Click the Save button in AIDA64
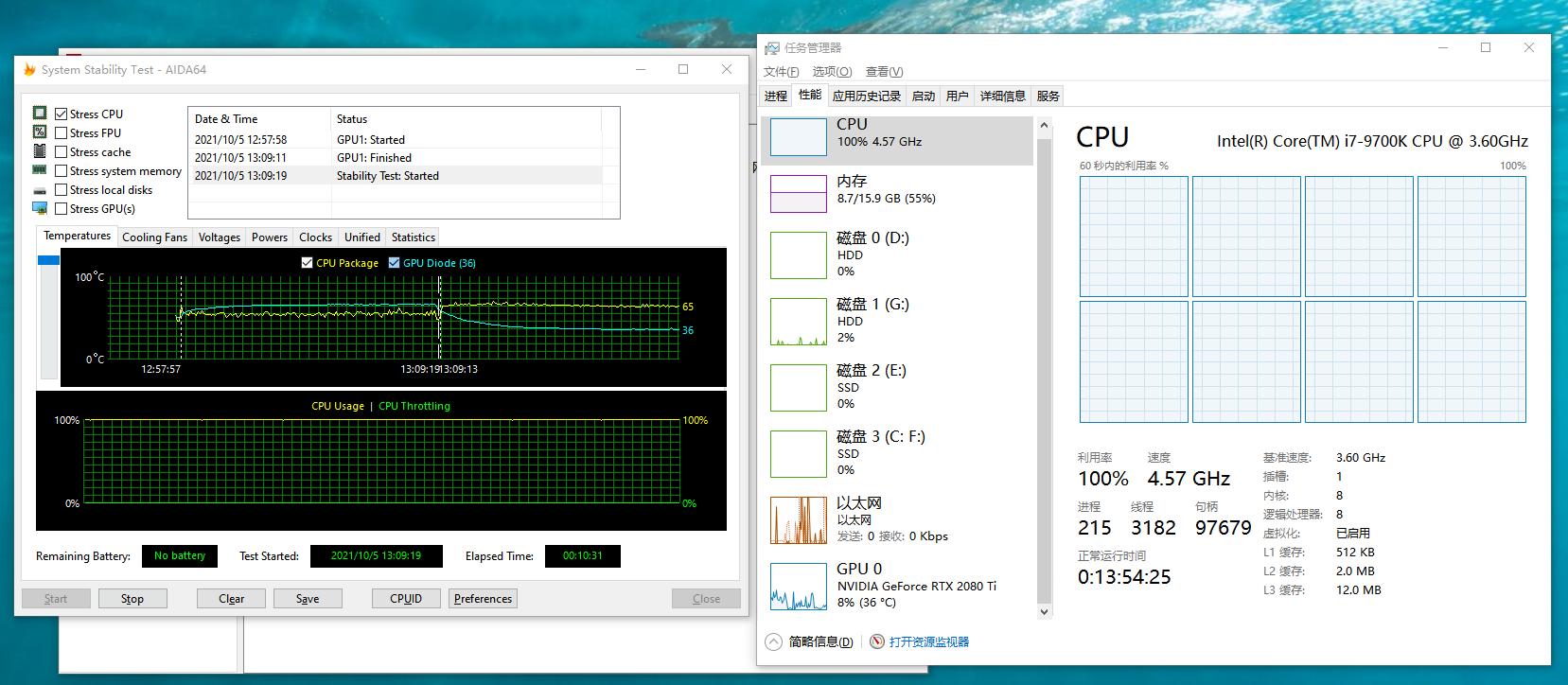1568x685 pixels. (308, 599)
